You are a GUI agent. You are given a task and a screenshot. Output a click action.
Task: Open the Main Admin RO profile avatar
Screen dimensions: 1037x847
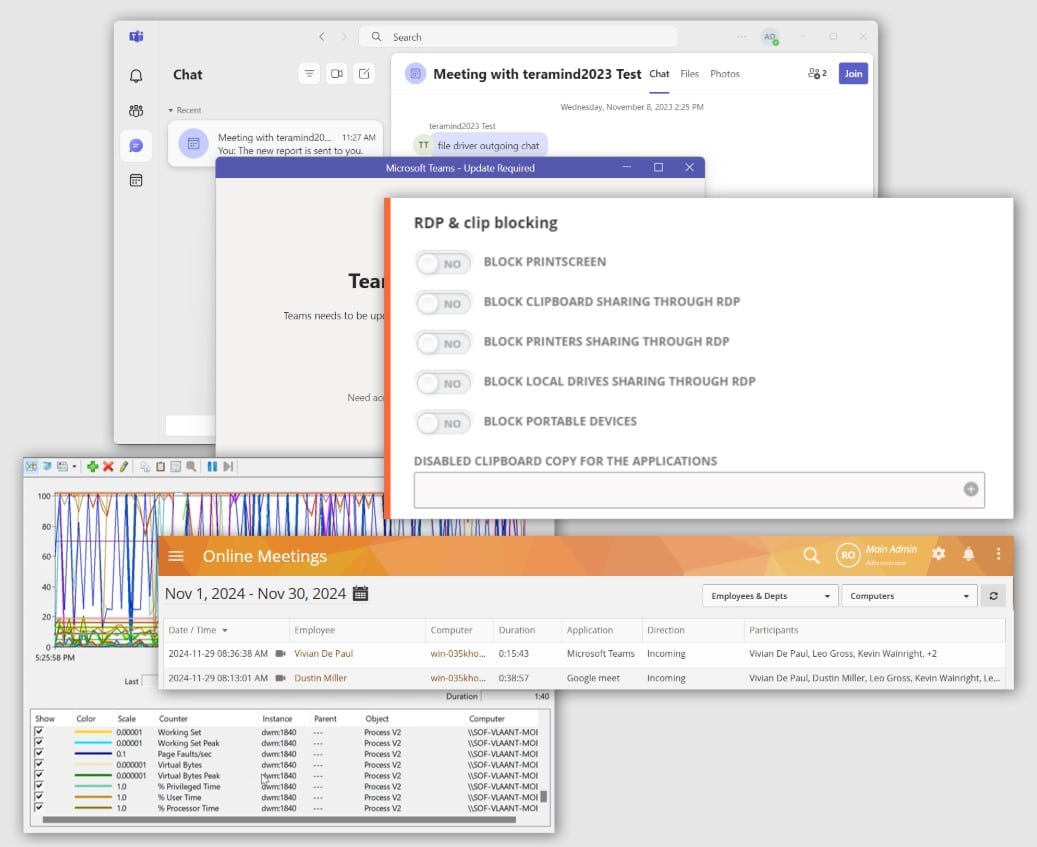(848, 555)
